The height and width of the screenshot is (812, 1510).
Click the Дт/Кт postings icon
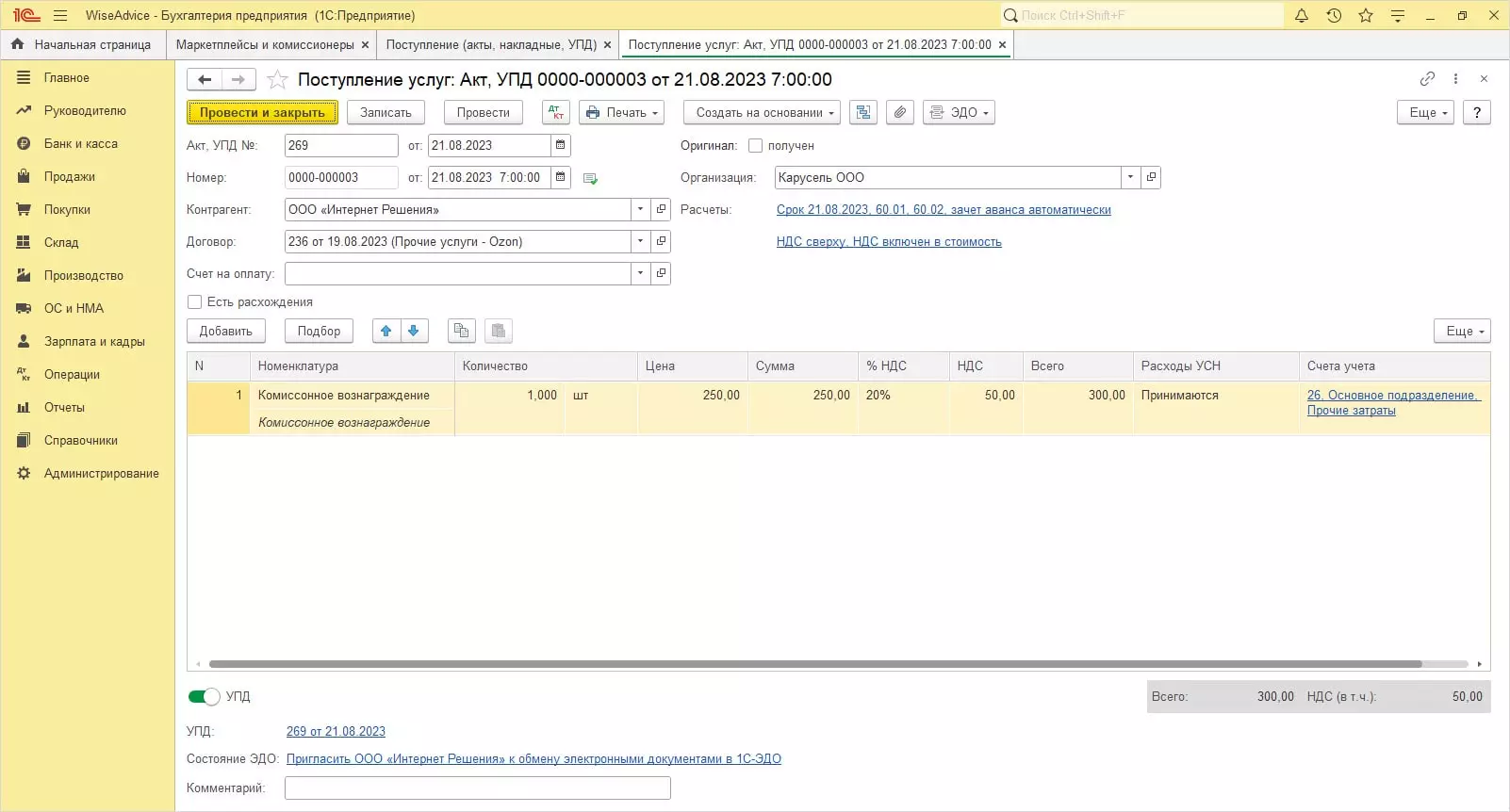(x=556, y=112)
